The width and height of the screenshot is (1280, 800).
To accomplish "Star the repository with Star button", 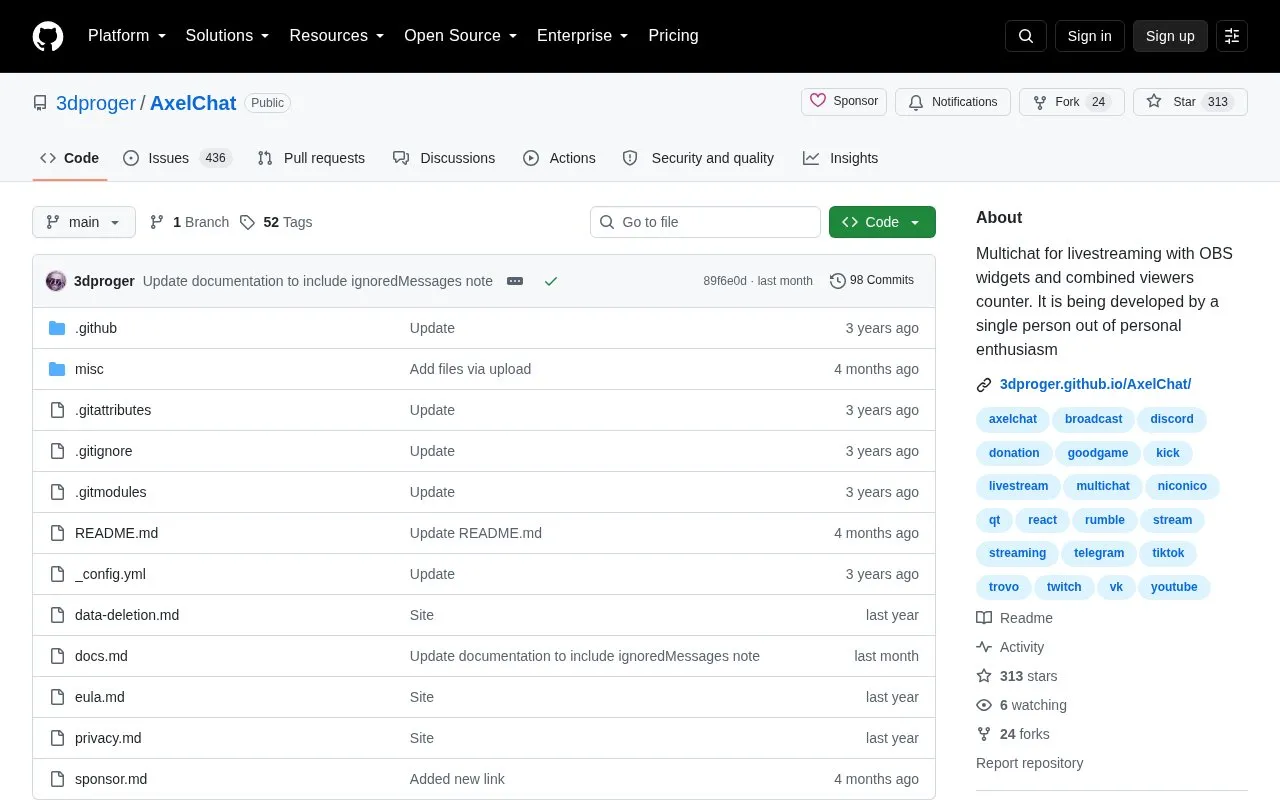I will [x=1190, y=102].
